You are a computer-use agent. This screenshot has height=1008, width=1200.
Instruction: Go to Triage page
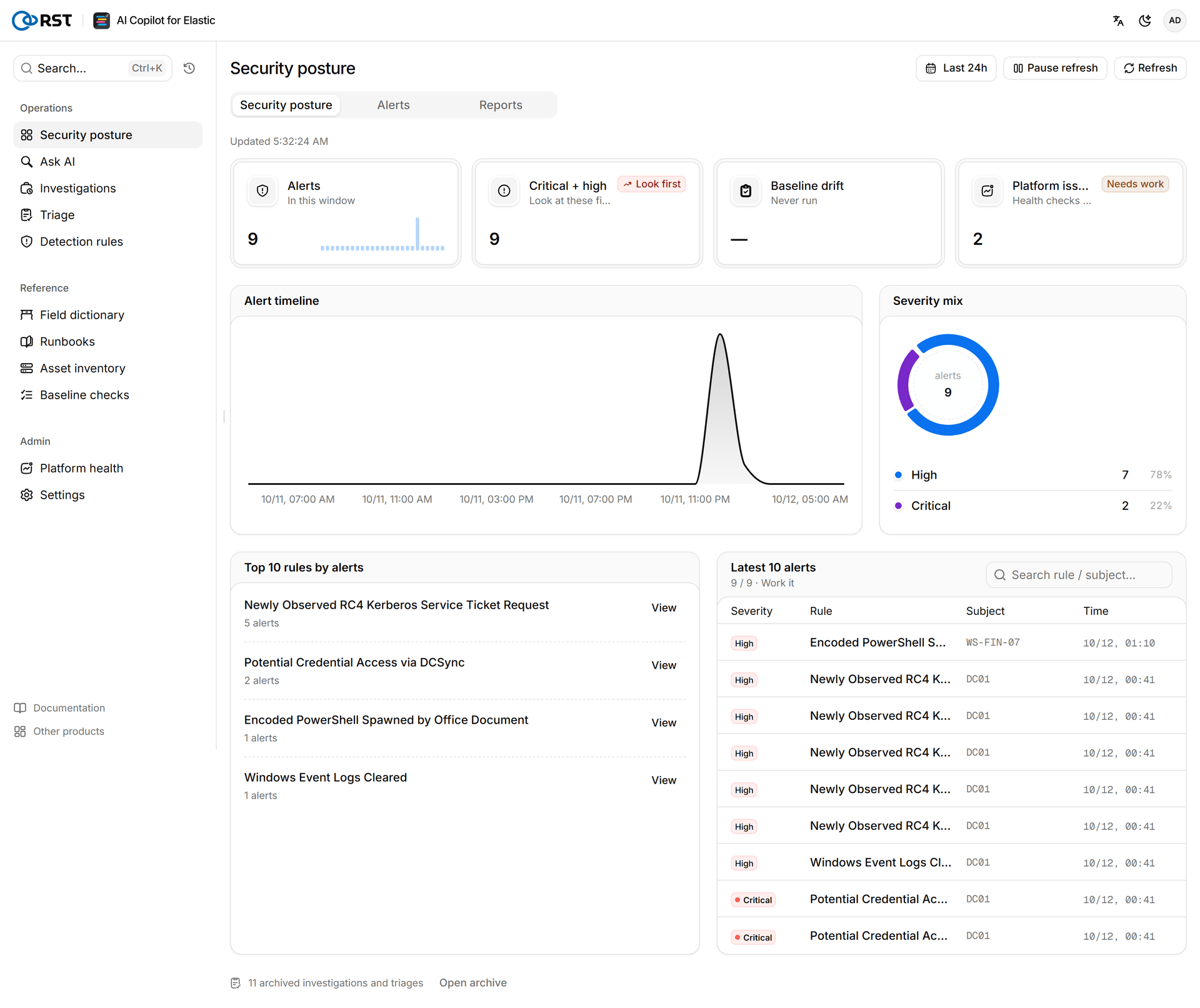pyautogui.click(x=107, y=215)
